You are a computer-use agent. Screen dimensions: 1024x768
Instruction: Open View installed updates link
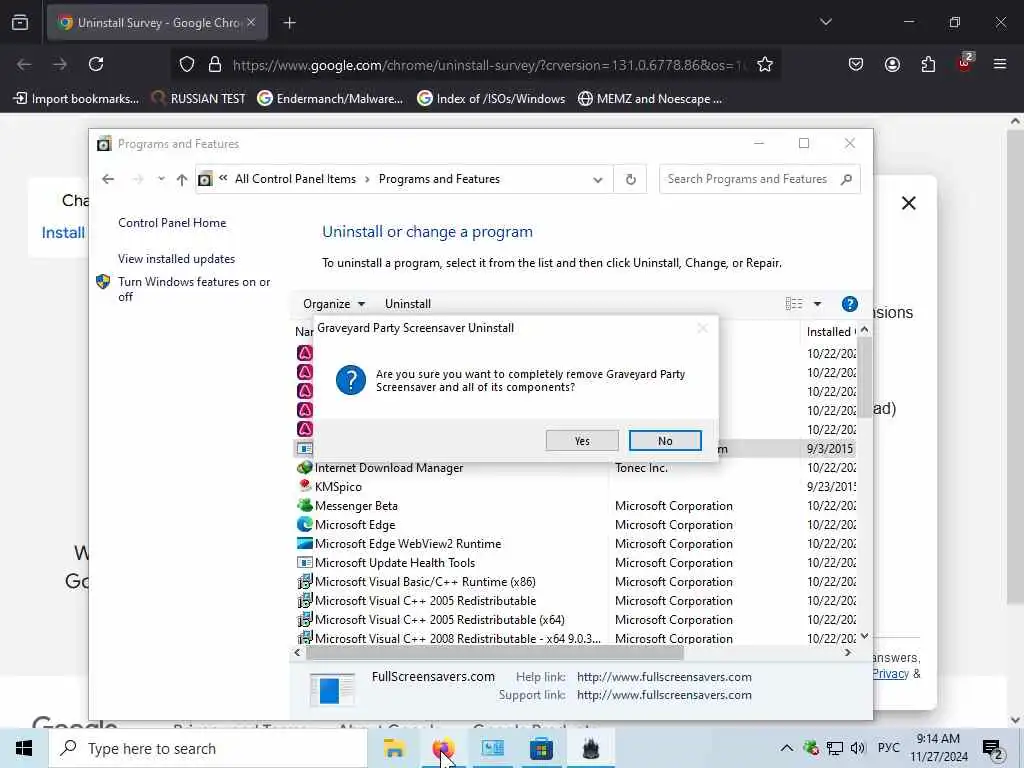(x=176, y=259)
